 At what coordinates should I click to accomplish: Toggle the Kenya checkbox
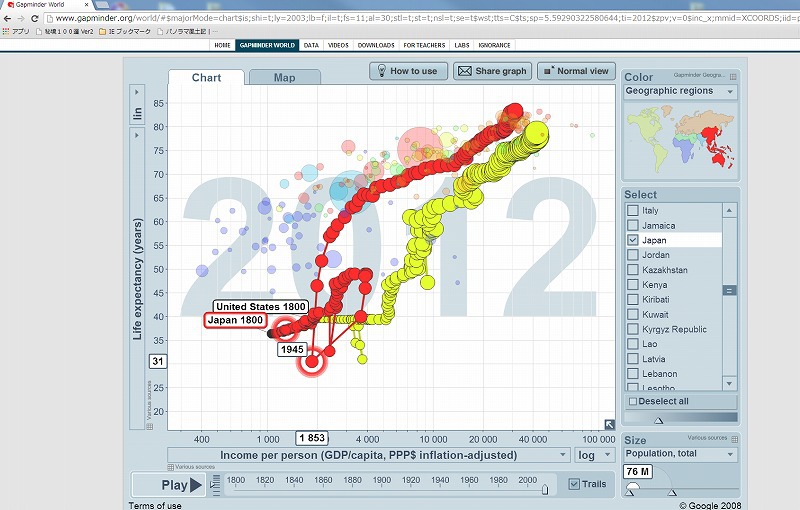point(633,284)
